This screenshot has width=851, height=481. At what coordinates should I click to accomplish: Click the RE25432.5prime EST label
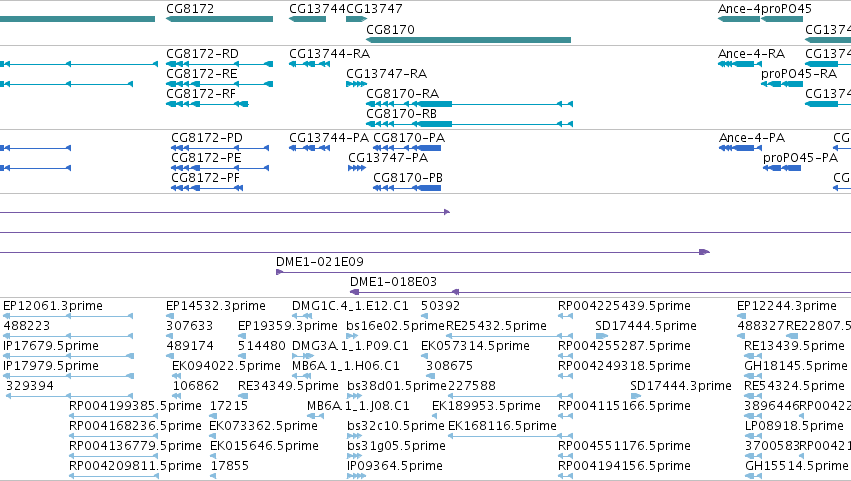coord(496,326)
